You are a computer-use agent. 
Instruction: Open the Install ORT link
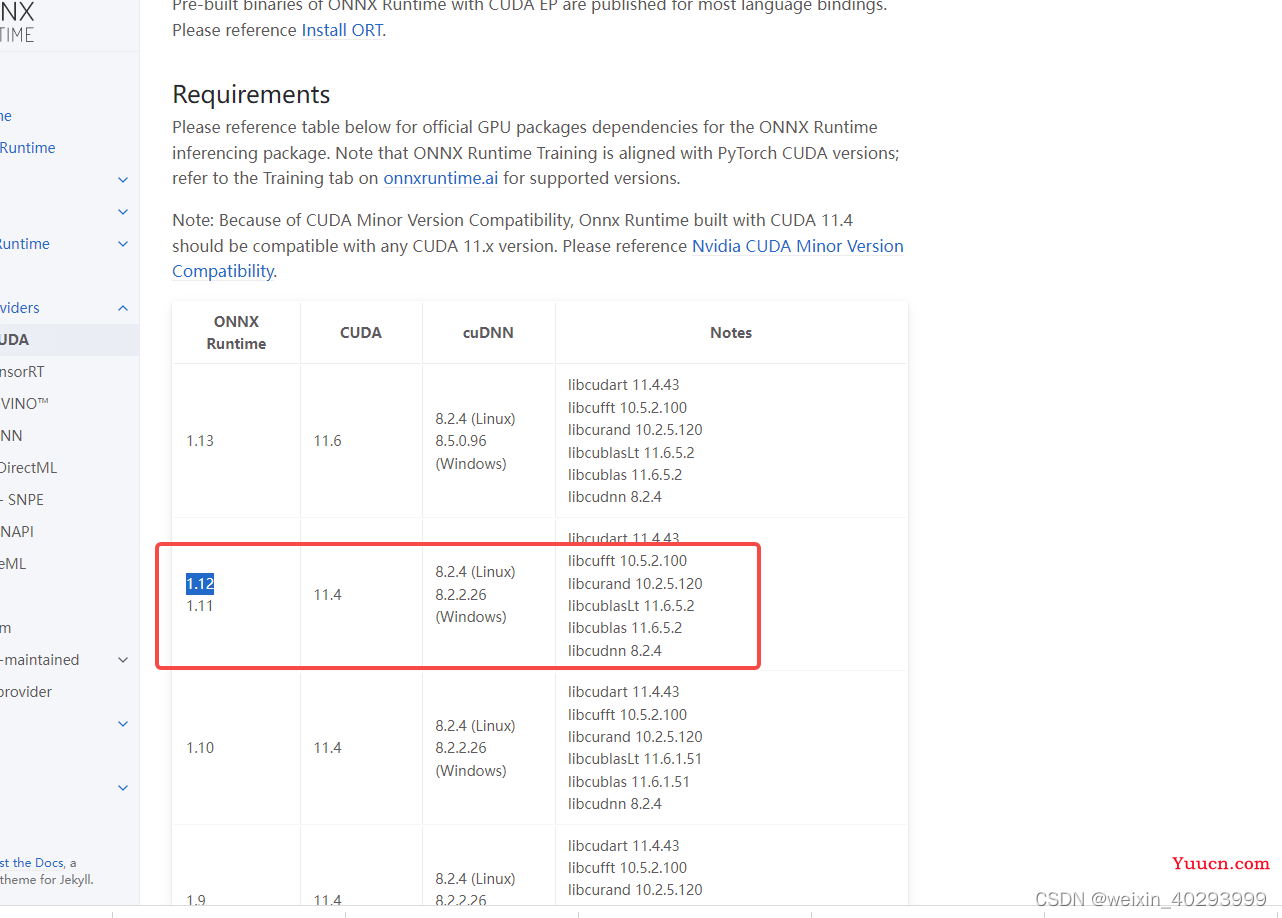coord(342,30)
